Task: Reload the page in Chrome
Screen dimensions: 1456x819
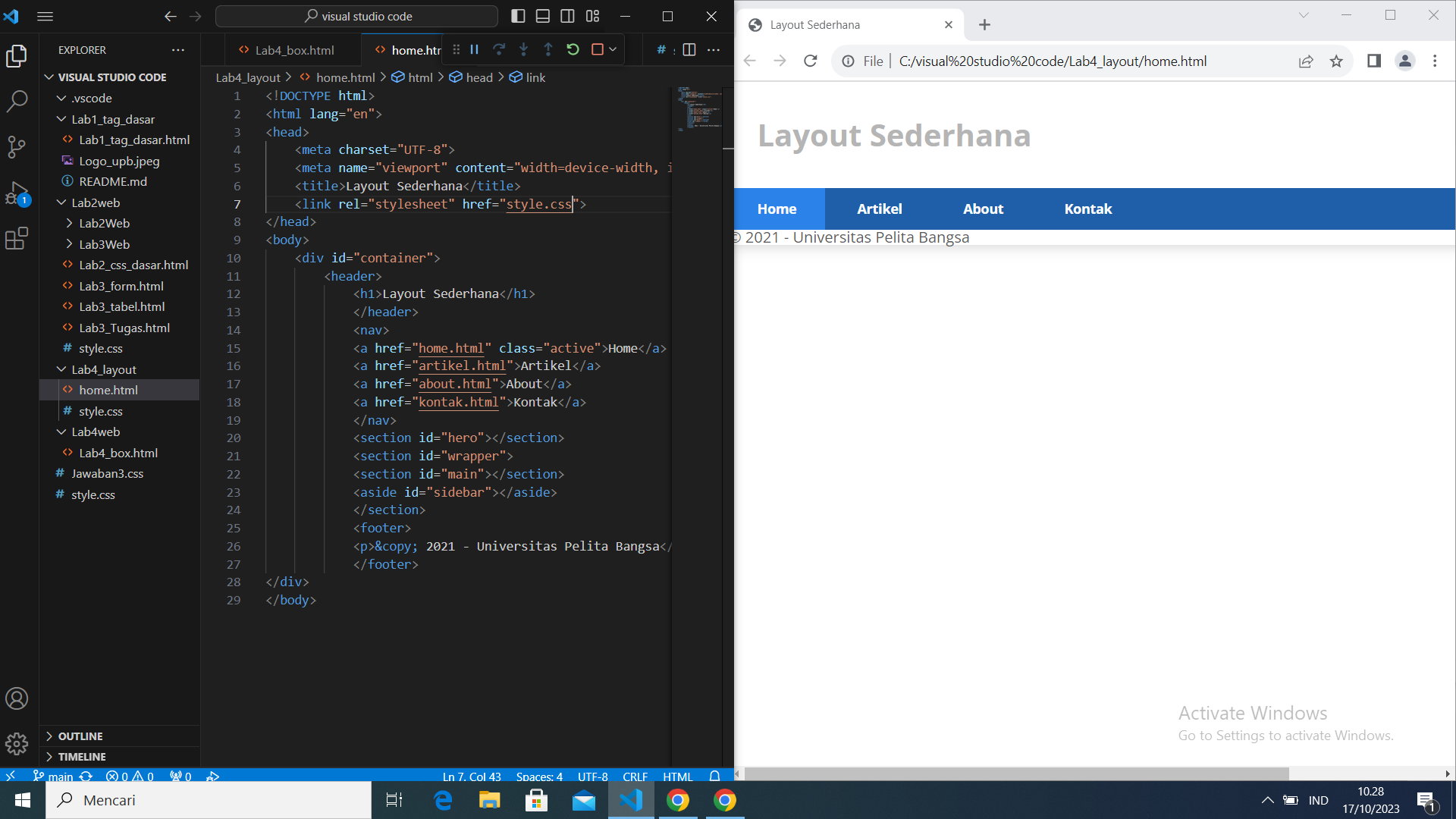Action: [x=811, y=61]
